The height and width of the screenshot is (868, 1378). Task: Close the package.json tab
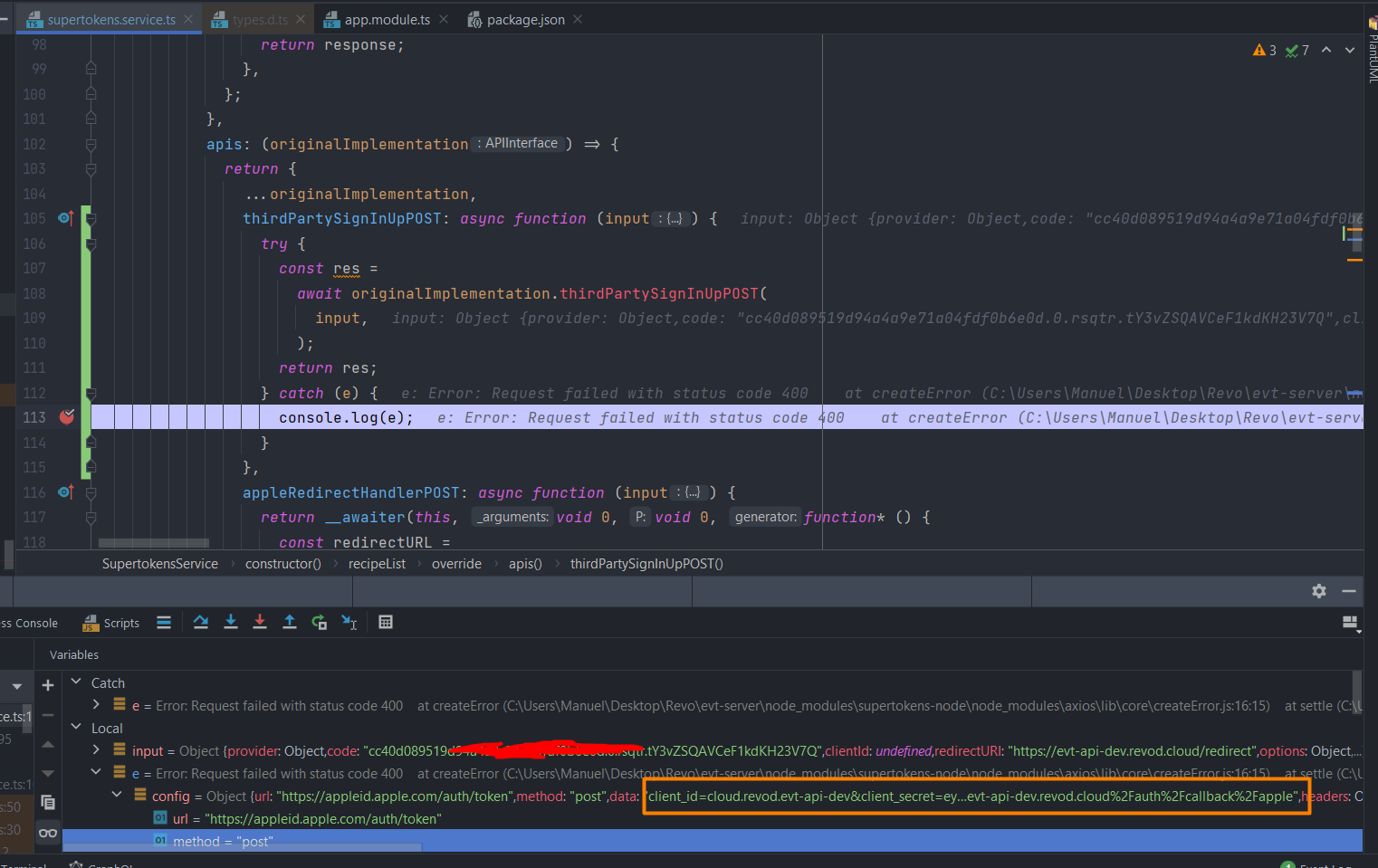(x=578, y=19)
